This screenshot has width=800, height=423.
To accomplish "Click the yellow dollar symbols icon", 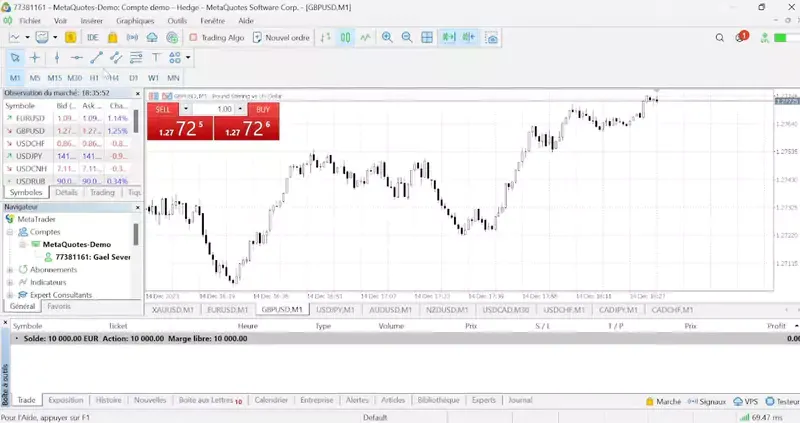I will pos(70,37).
